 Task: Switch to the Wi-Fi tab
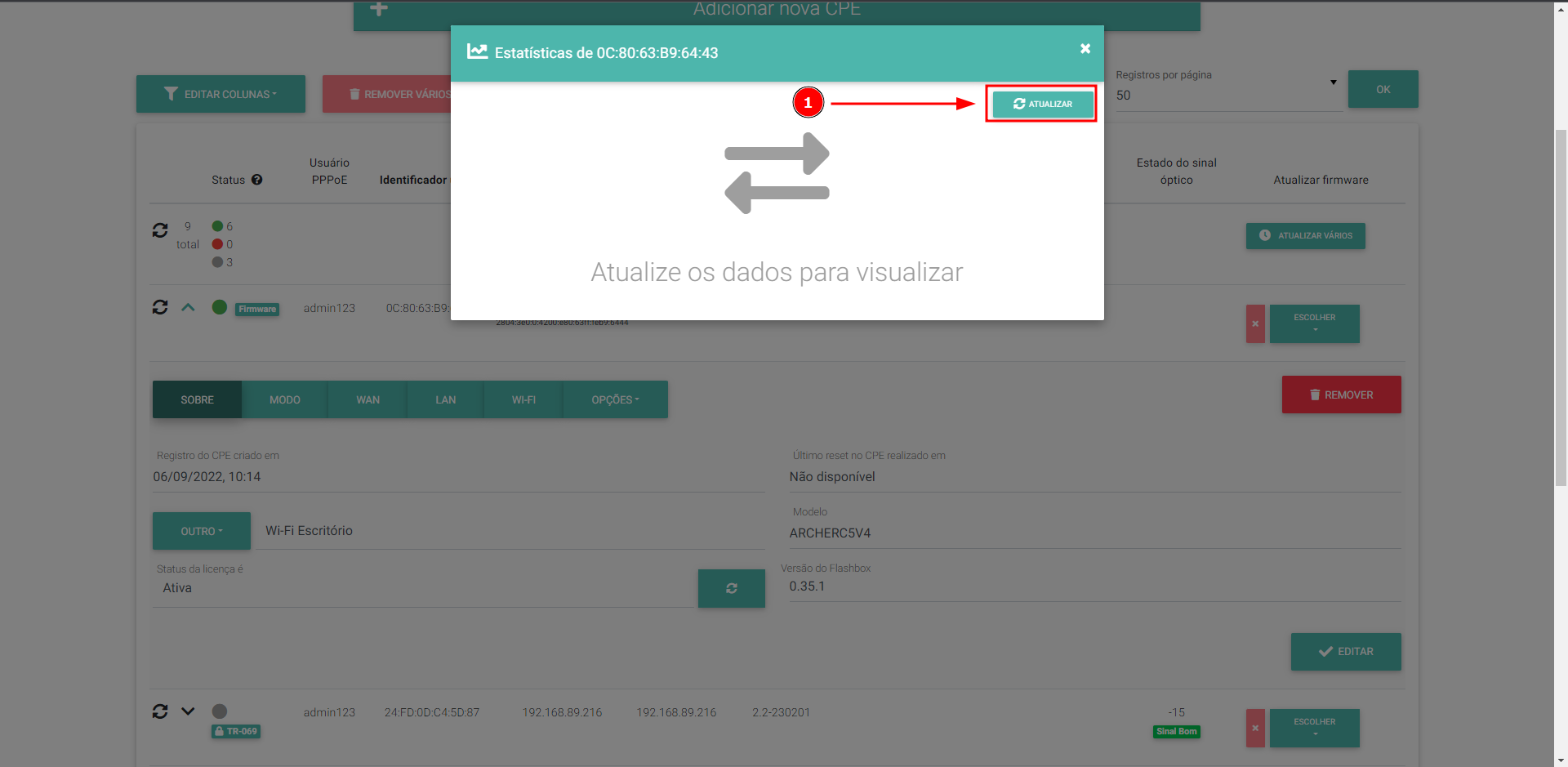(523, 399)
